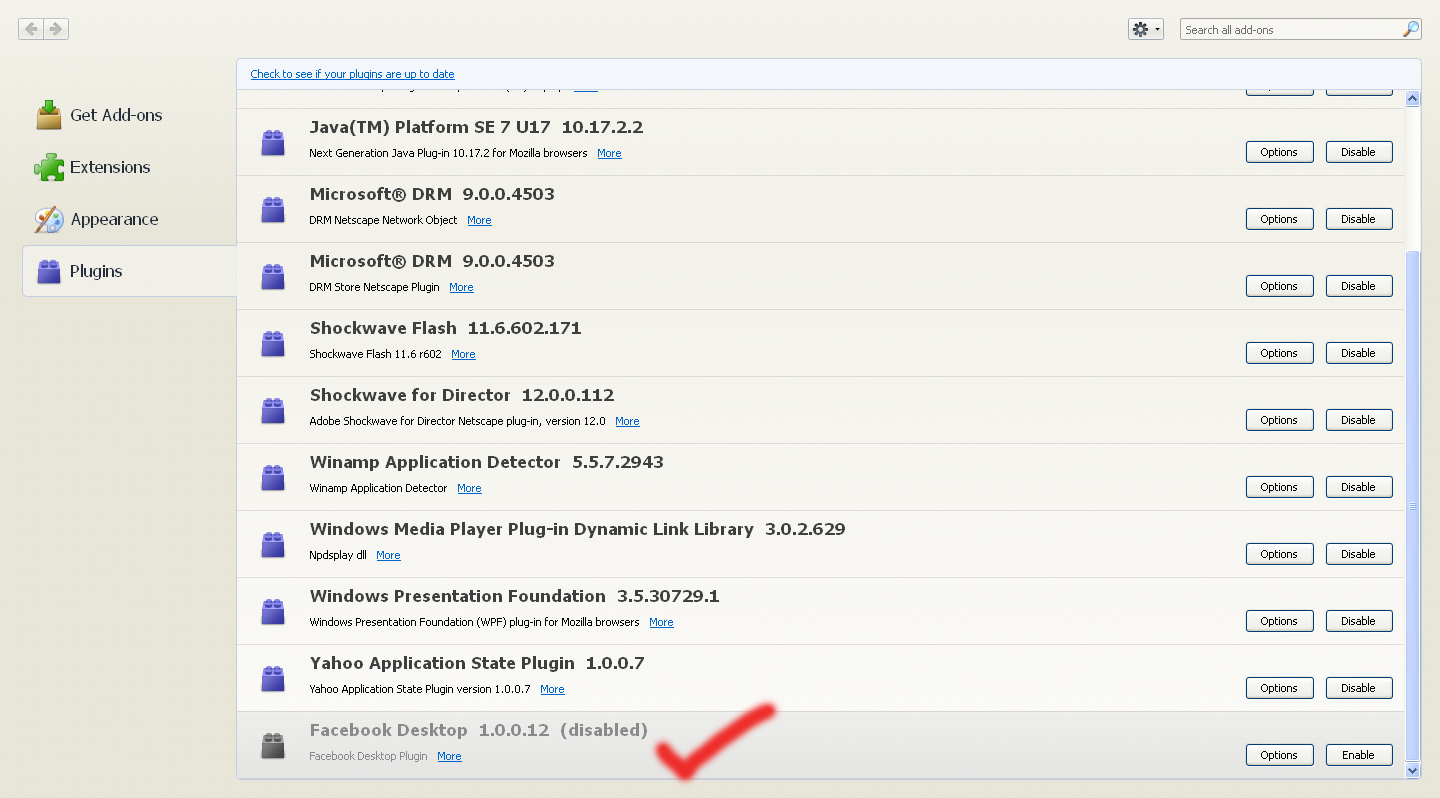Expand More details for Shockwave for Director
The image size is (1440, 798).
[627, 421]
